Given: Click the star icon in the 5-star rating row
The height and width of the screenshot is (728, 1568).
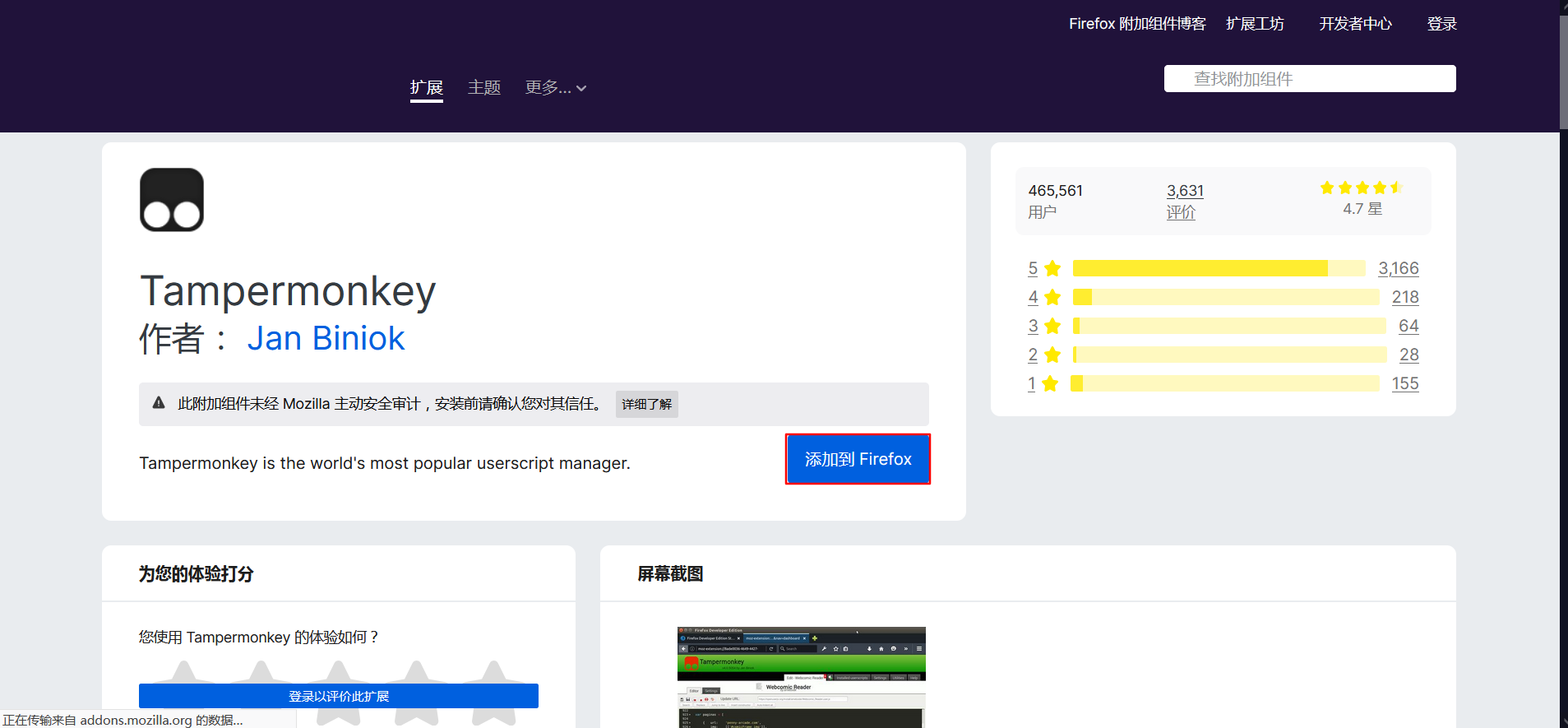Looking at the screenshot, I should click(x=1052, y=268).
